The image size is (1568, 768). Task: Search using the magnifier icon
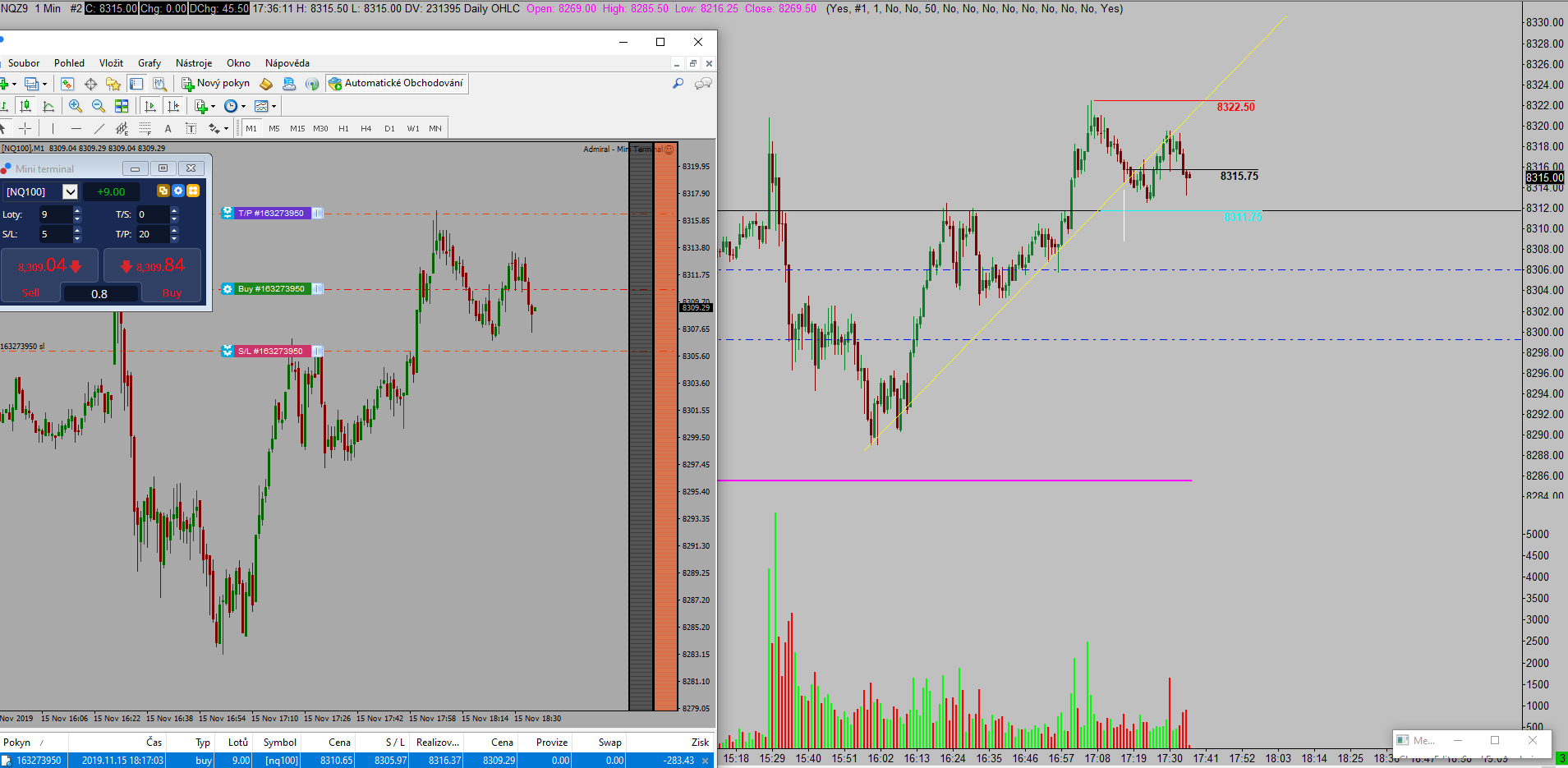[x=678, y=84]
